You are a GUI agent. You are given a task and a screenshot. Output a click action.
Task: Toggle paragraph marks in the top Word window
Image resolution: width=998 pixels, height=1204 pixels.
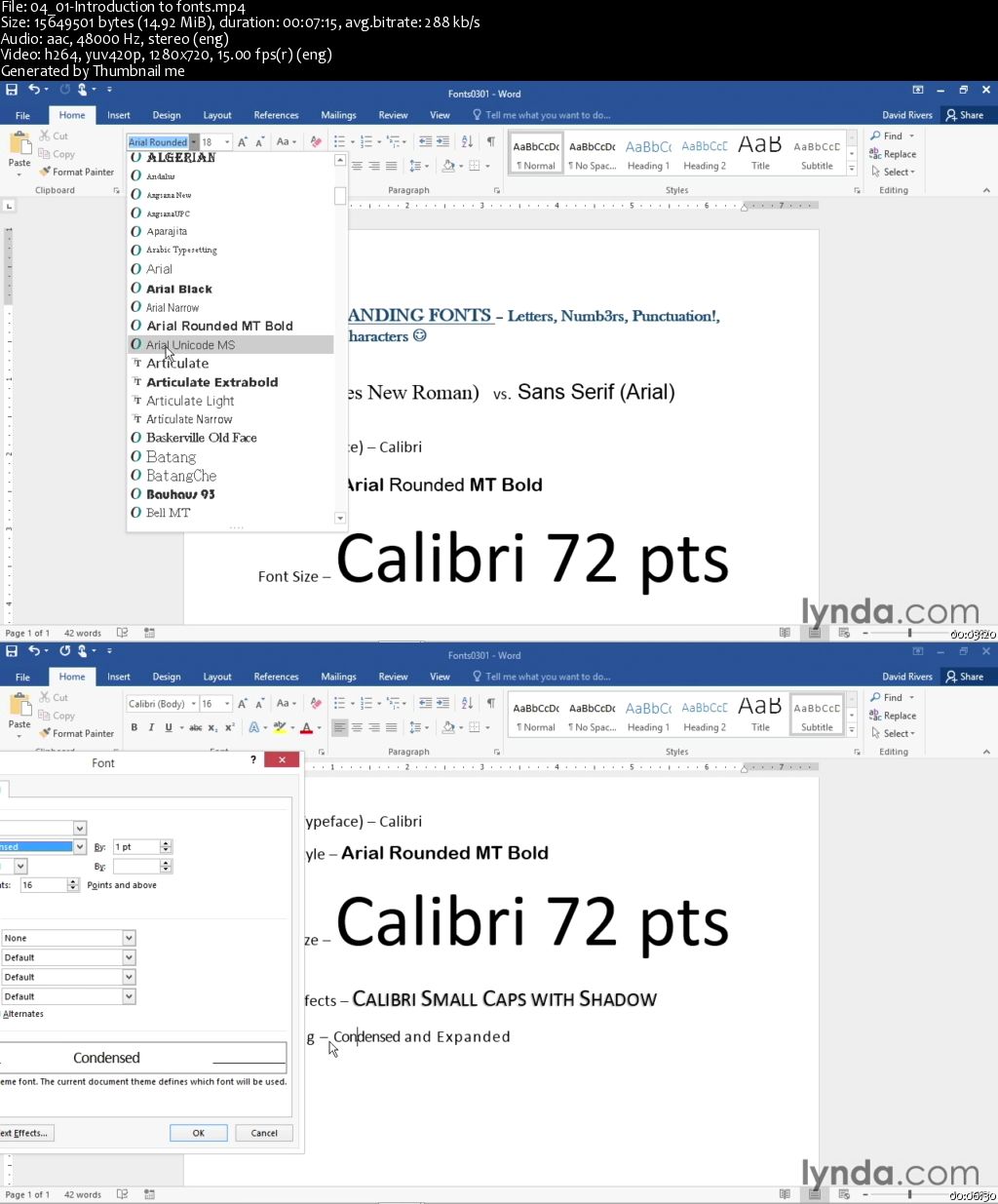coord(490,142)
